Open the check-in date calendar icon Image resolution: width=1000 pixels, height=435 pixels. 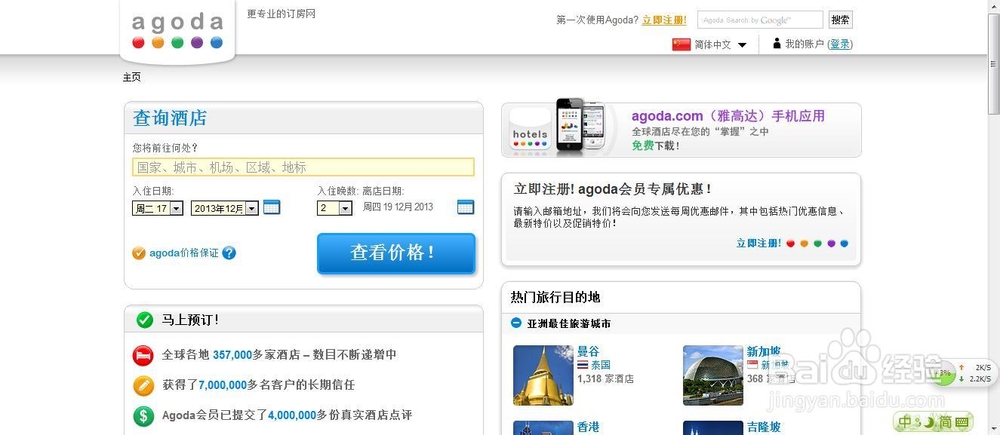tap(272, 207)
